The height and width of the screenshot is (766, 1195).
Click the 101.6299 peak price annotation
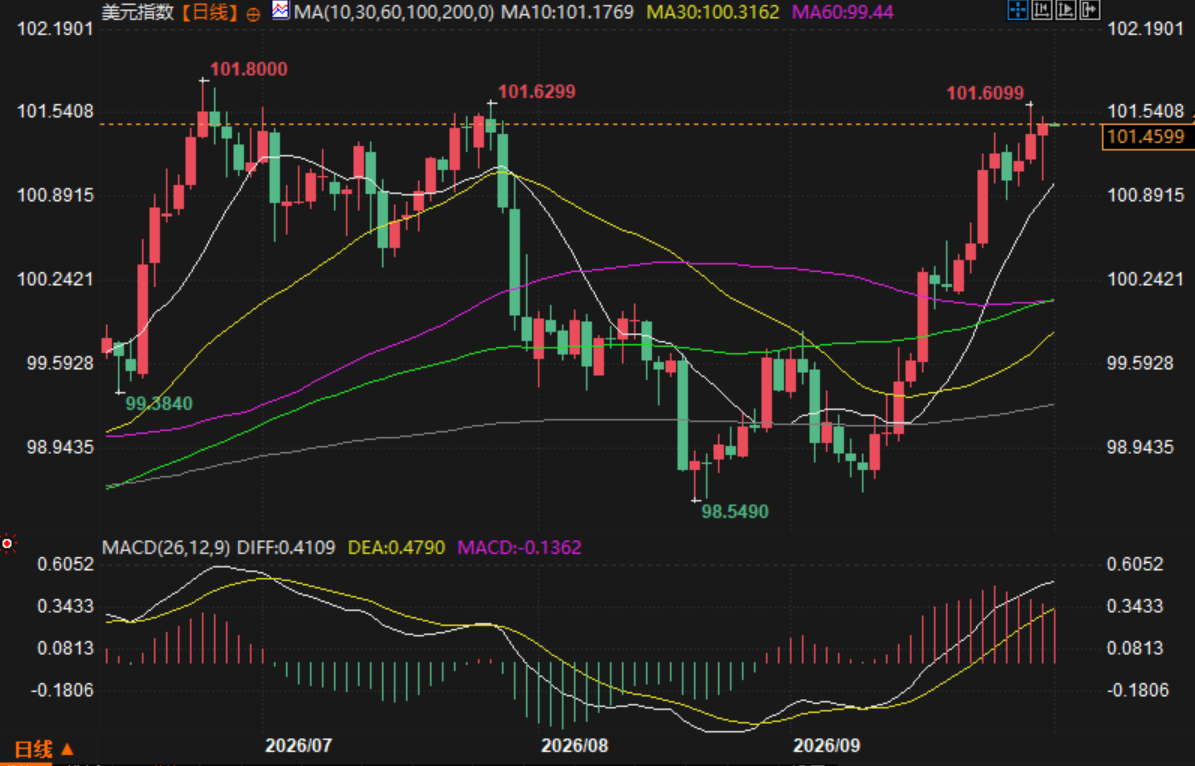(x=537, y=92)
